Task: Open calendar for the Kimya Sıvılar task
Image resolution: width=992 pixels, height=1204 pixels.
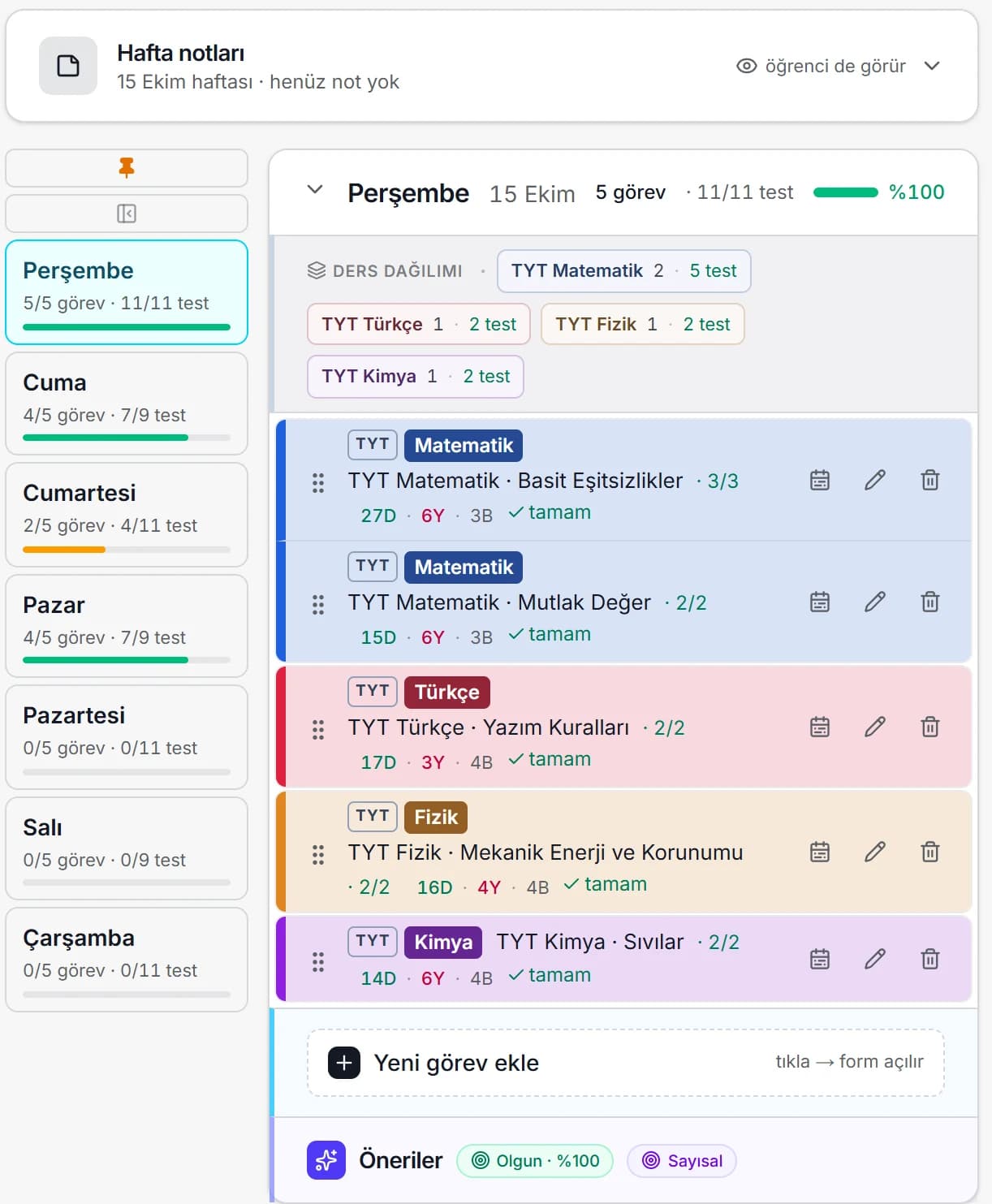Action: [x=820, y=959]
